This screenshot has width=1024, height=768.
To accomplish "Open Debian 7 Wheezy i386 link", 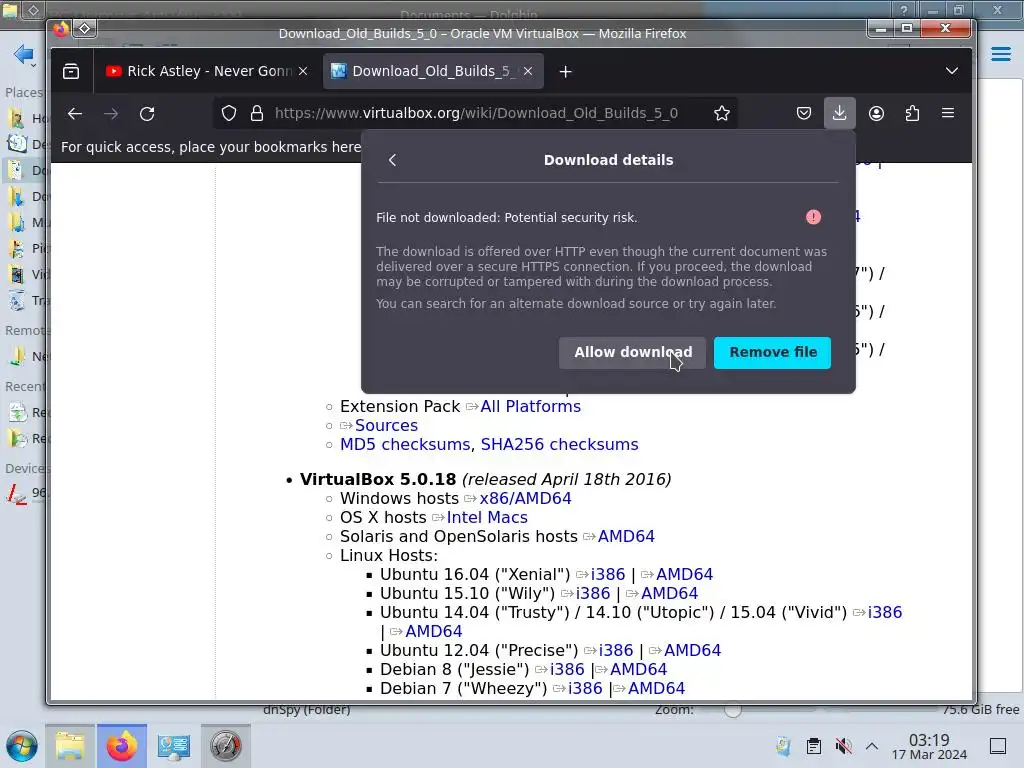I will coord(585,688).
